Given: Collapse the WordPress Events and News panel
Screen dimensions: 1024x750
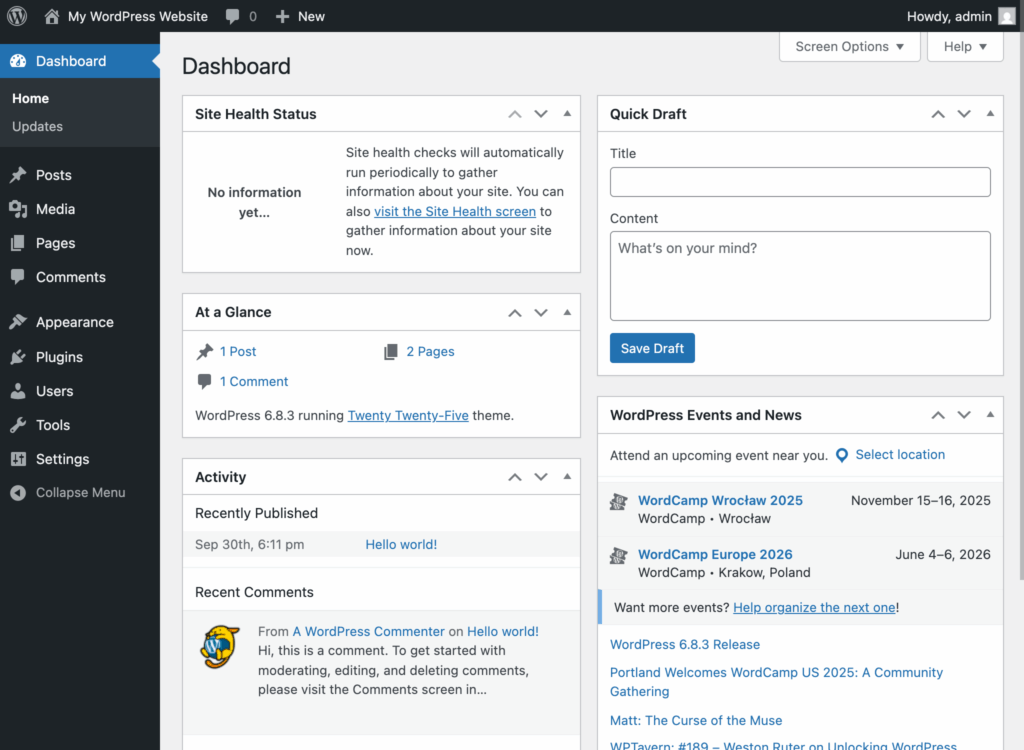Looking at the screenshot, I should click(990, 414).
